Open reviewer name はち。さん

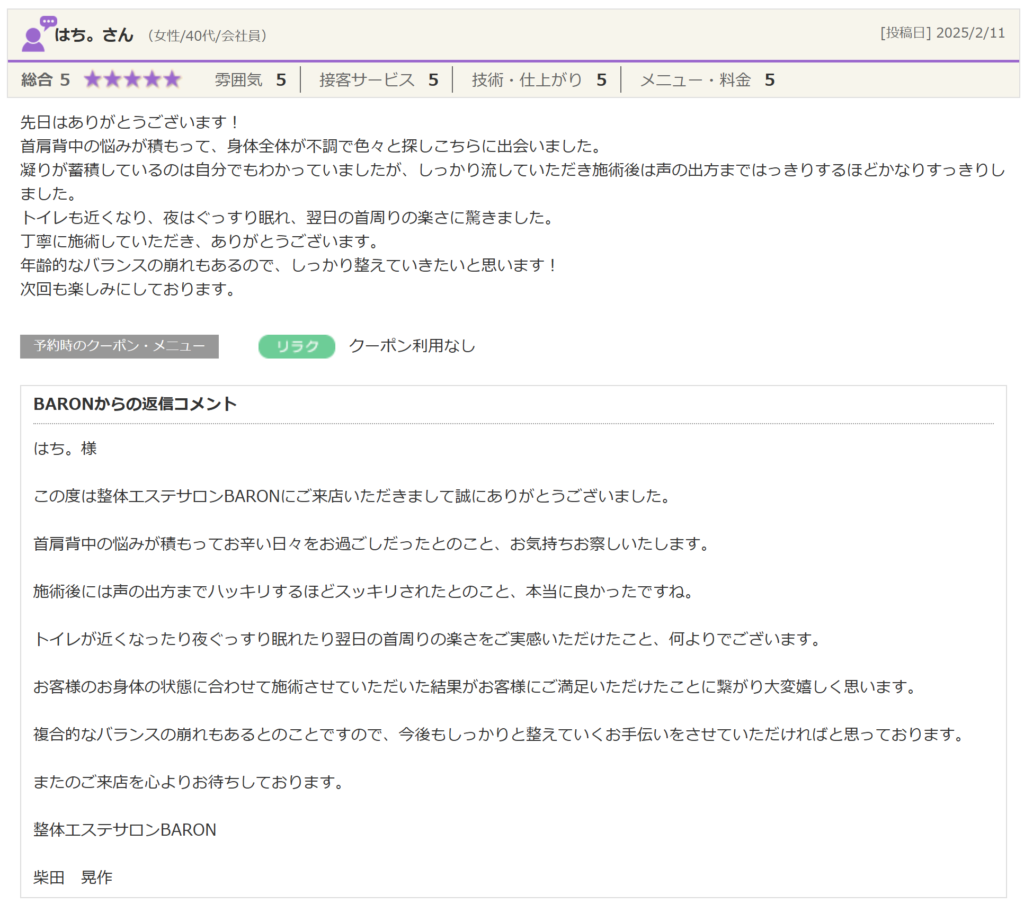tap(94, 35)
